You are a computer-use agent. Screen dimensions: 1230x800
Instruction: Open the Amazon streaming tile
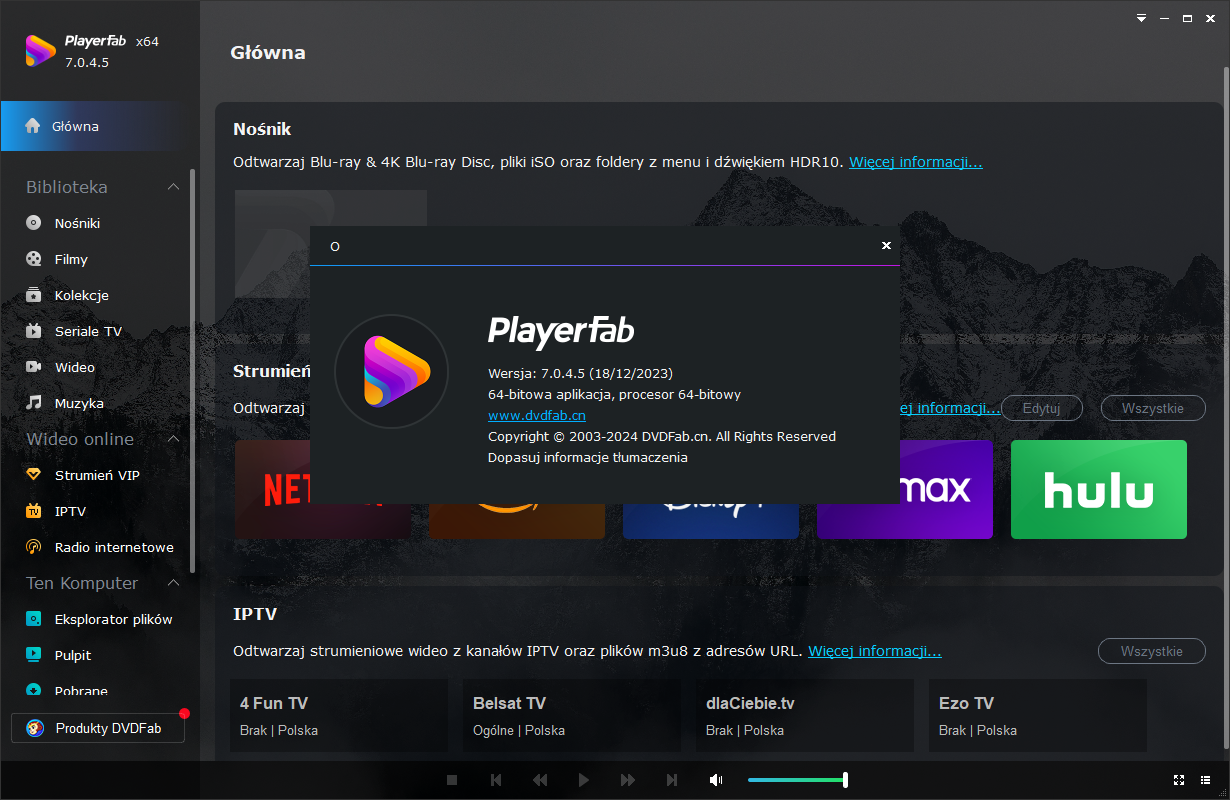point(517,521)
